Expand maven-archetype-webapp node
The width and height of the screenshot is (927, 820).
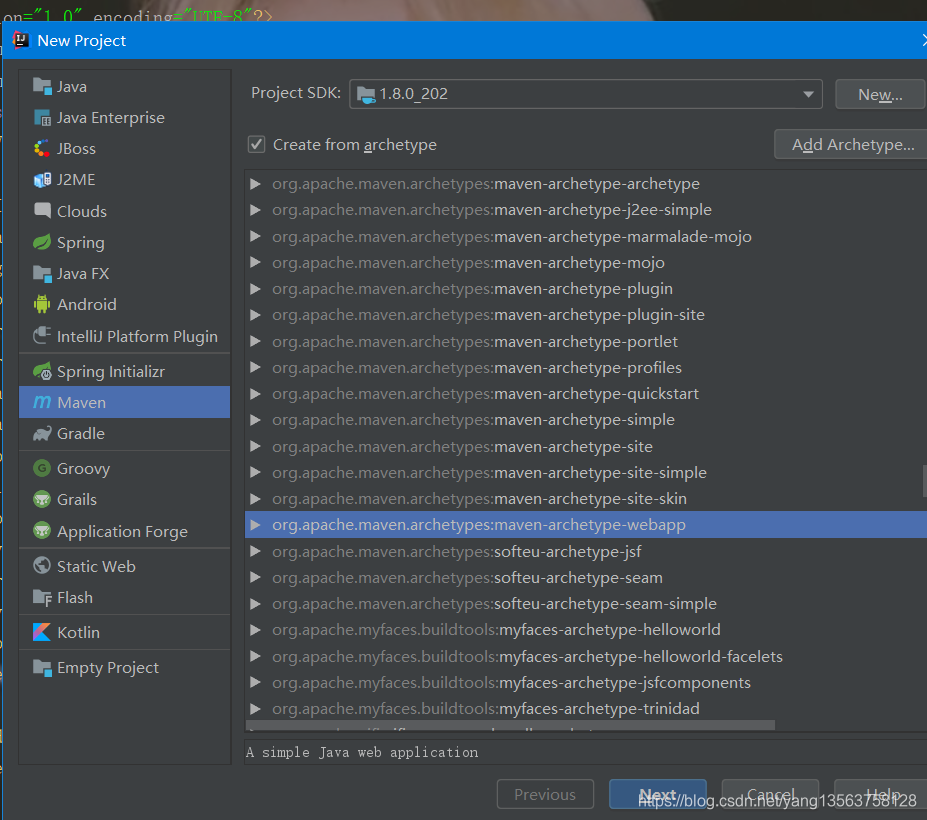click(255, 525)
